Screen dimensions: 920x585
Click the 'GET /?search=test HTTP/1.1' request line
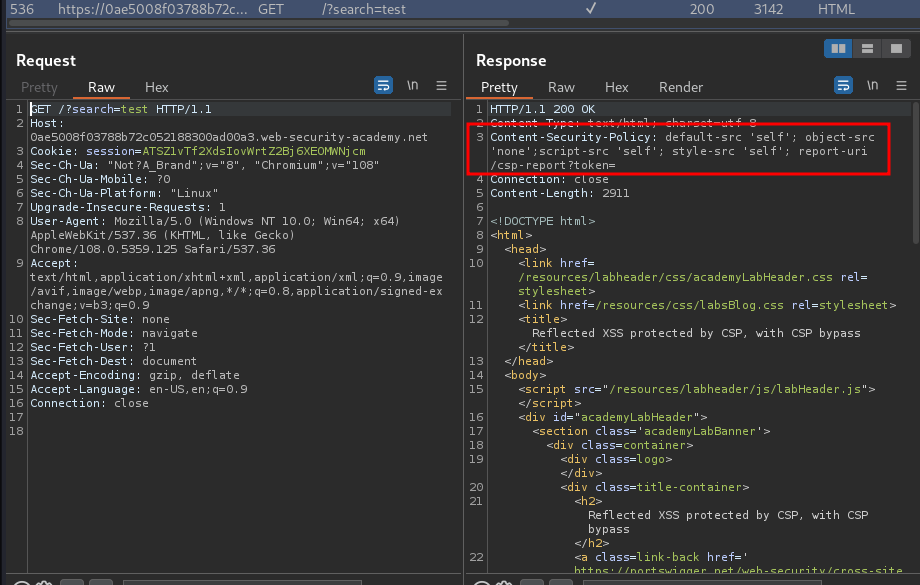point(121,109)
